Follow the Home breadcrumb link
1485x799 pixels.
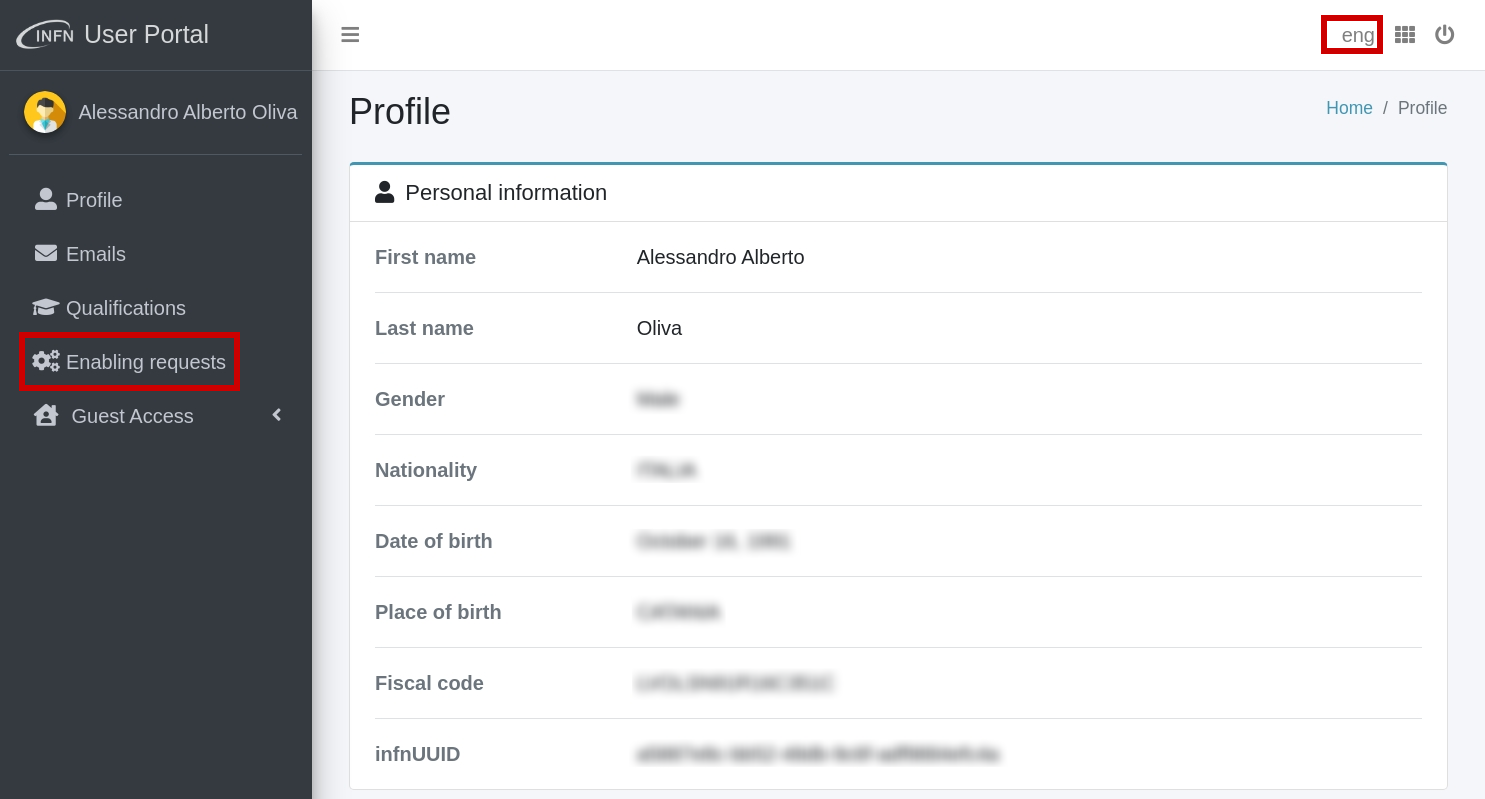click(x=1349, y=108)
